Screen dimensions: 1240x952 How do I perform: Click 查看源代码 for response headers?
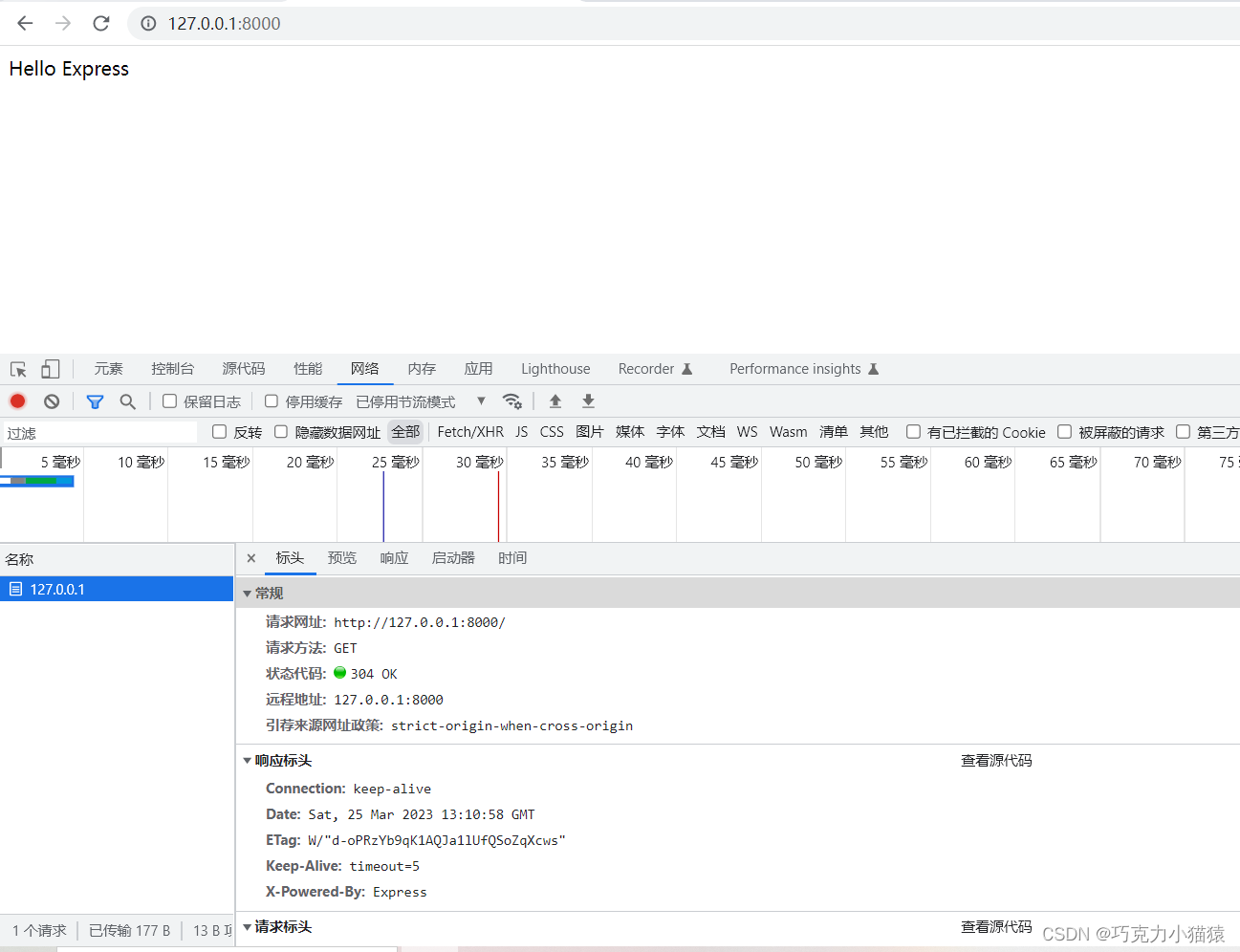pyautogui.click(x=996, y=761)
